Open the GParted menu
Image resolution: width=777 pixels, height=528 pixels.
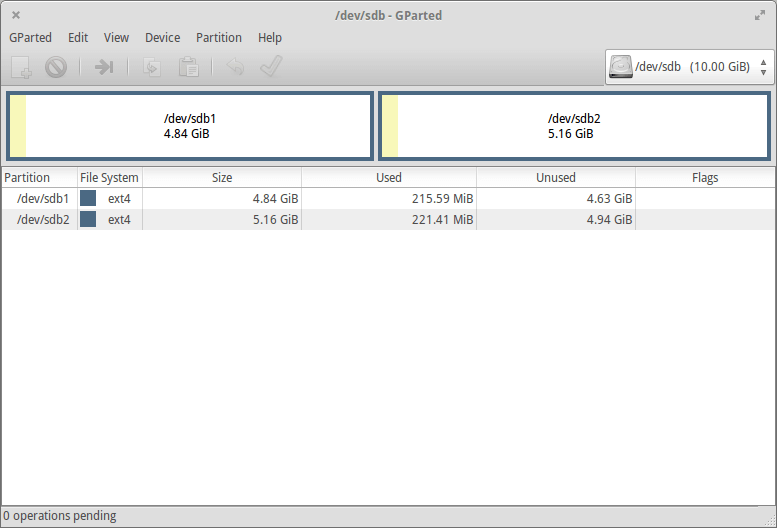30,37
